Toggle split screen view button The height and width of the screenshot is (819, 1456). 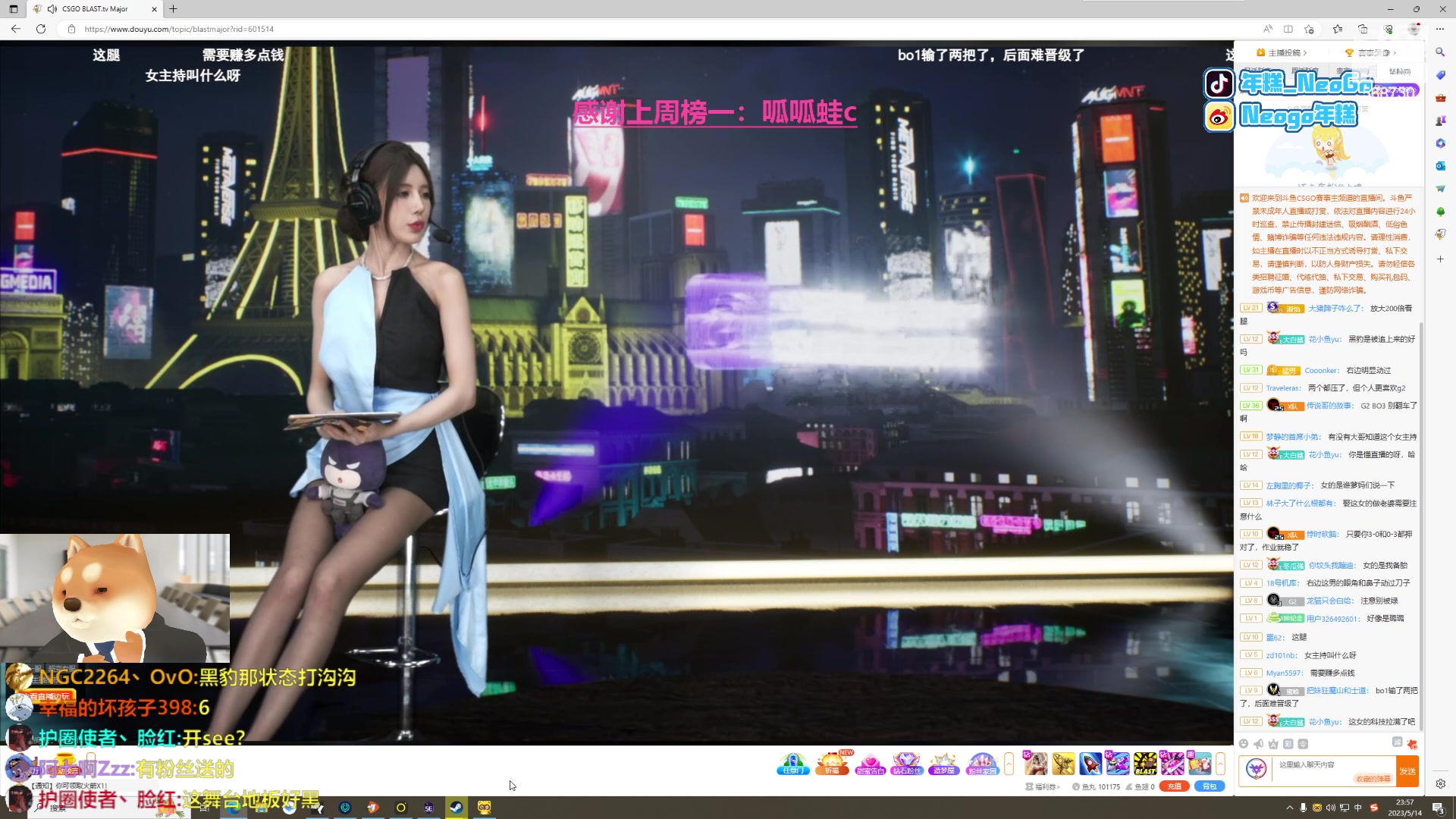pos(1288,29)
